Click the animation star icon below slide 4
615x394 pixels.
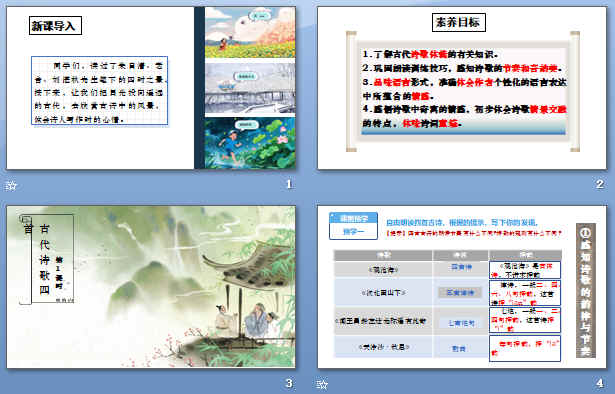tap(322, 384)
